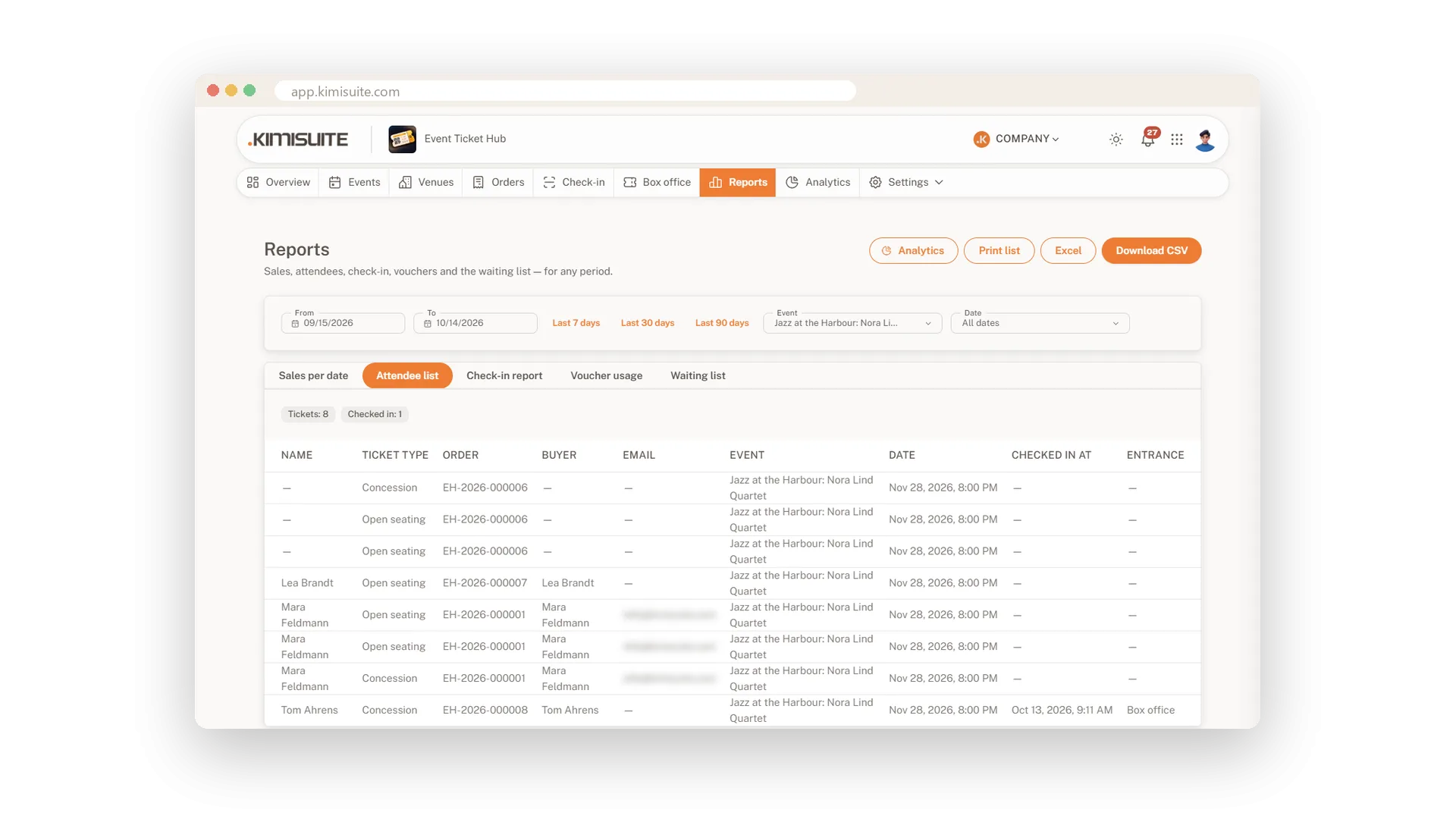The image size is (1456, 819).
Task: Select the Attendee list tab
Action: point(407,376)
